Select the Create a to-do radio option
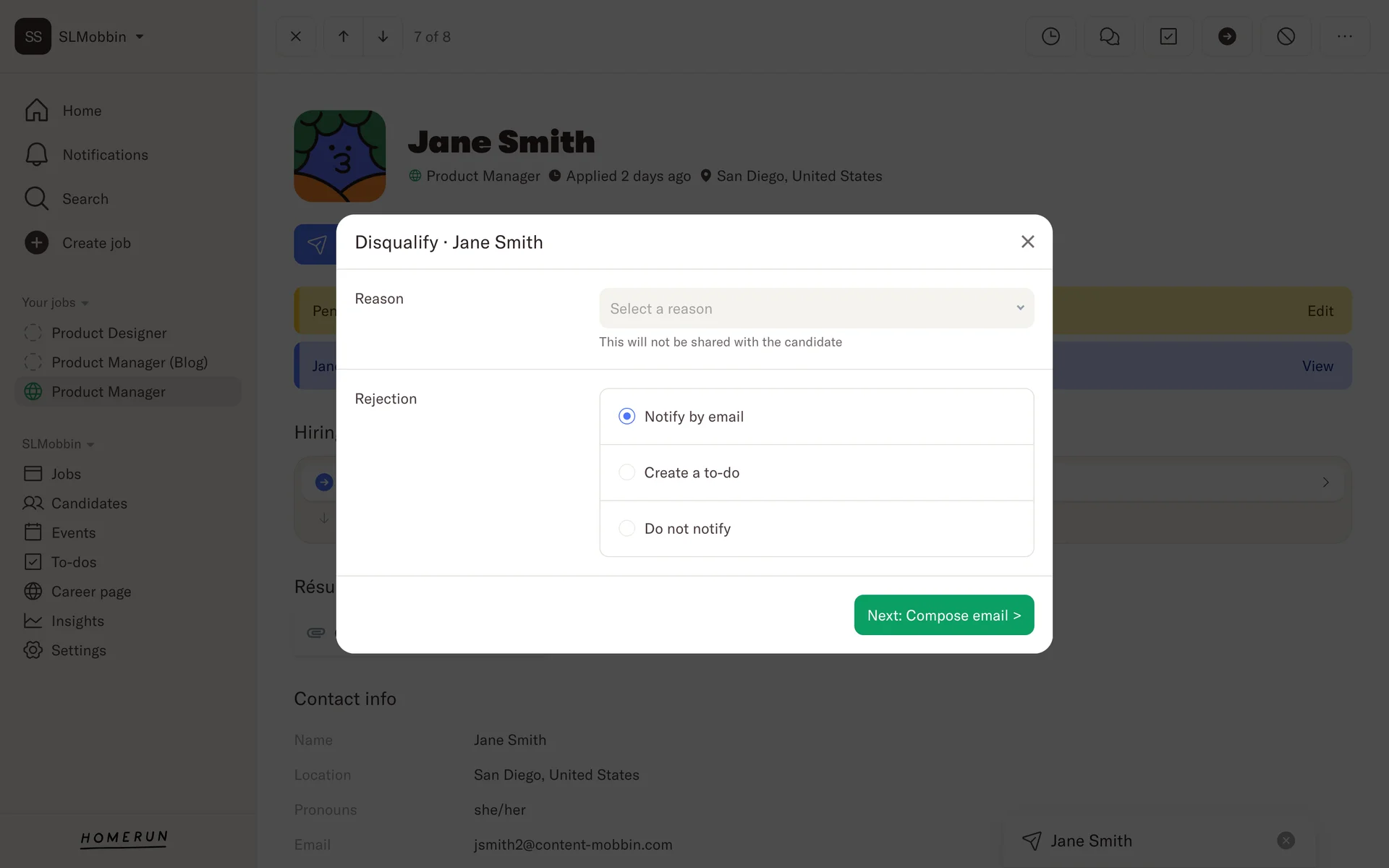1389x868 pixels. click(627, 472)
